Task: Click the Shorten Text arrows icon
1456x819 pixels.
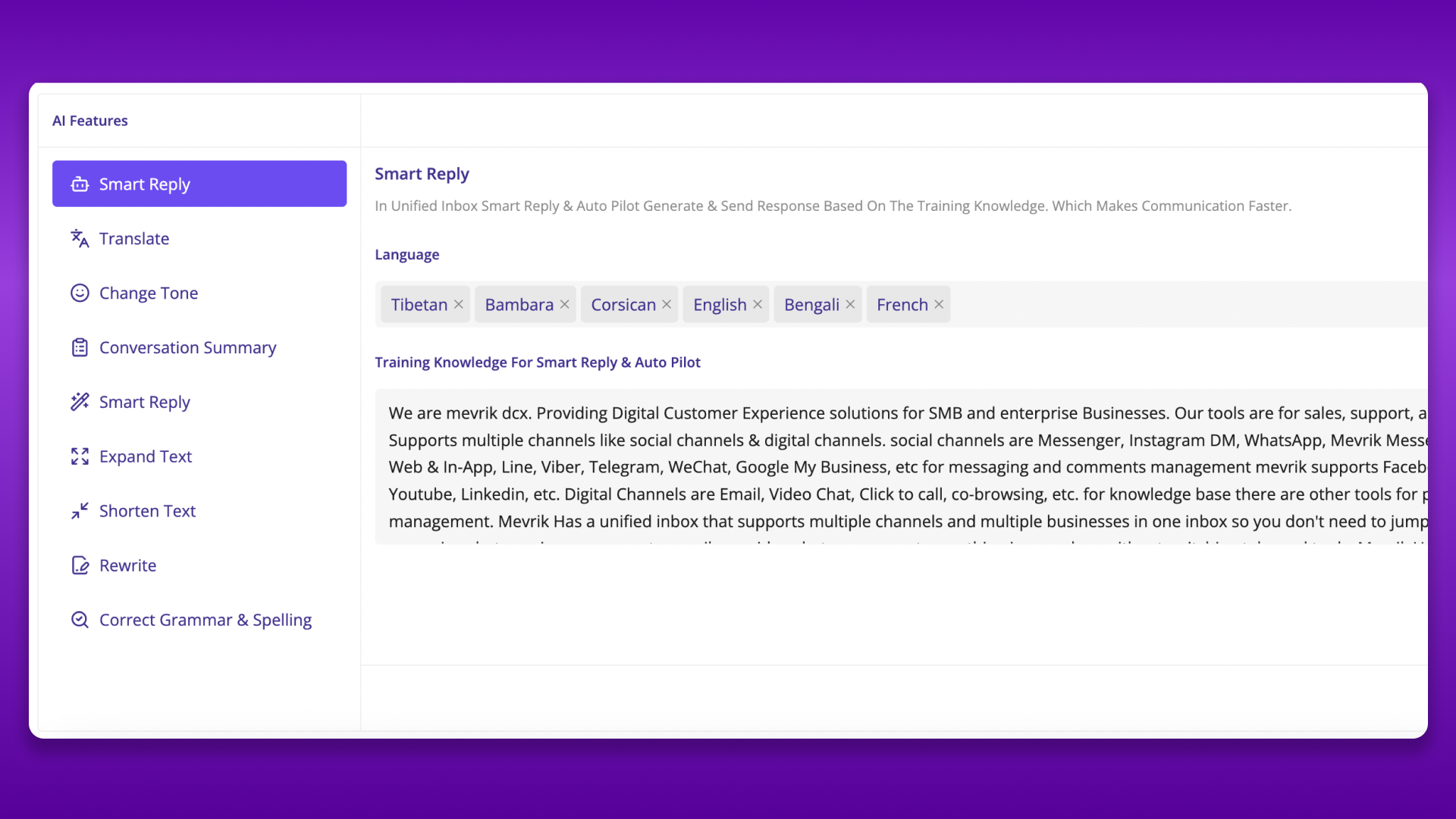Action: [80, 511]
